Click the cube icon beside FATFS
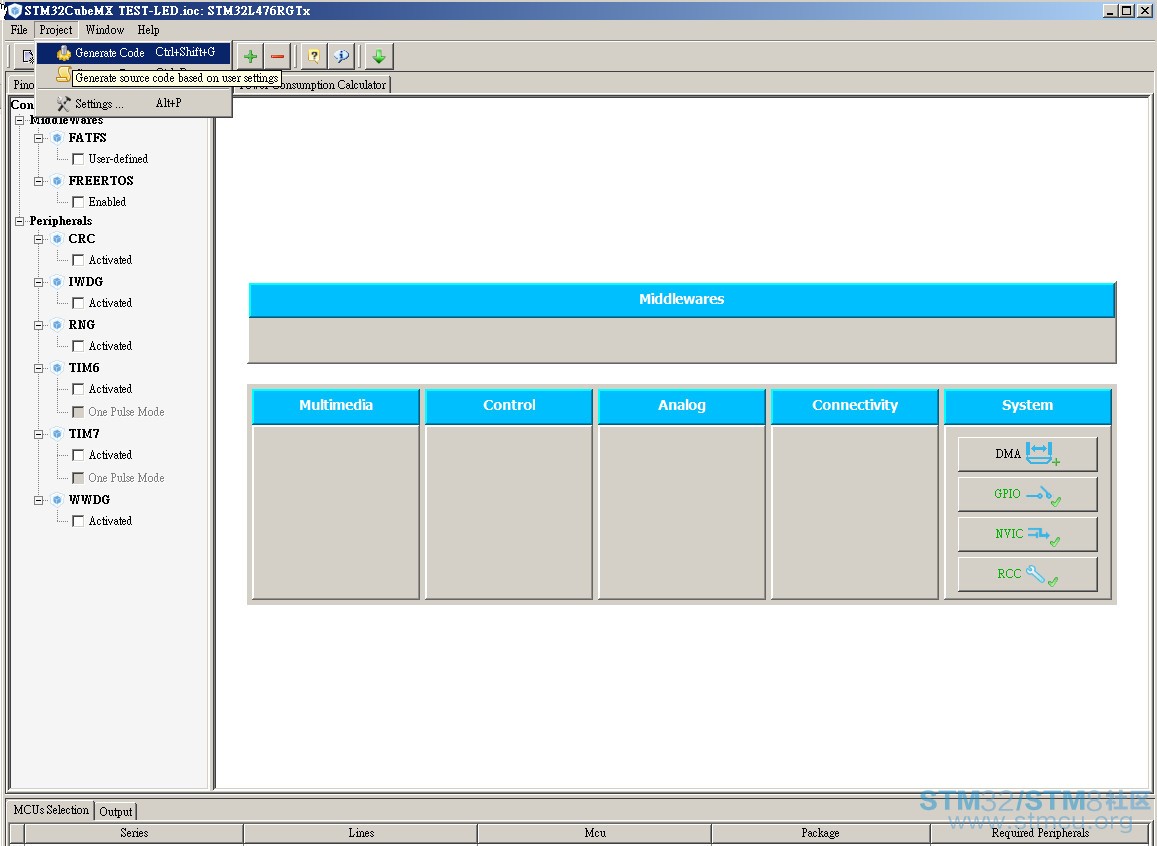The height and width of the screenshot is (846, 1157). coord(57,138)
